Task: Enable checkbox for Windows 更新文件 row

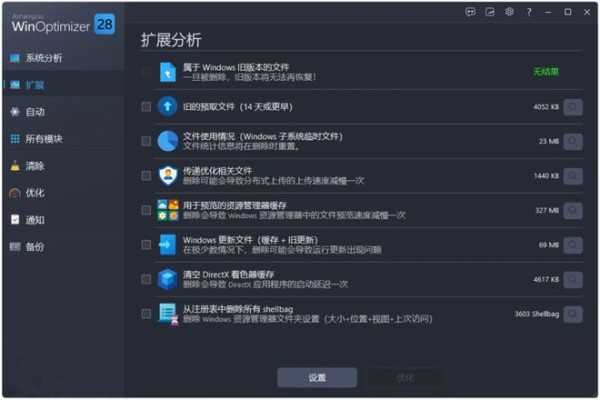Action: tap(146, 245)
